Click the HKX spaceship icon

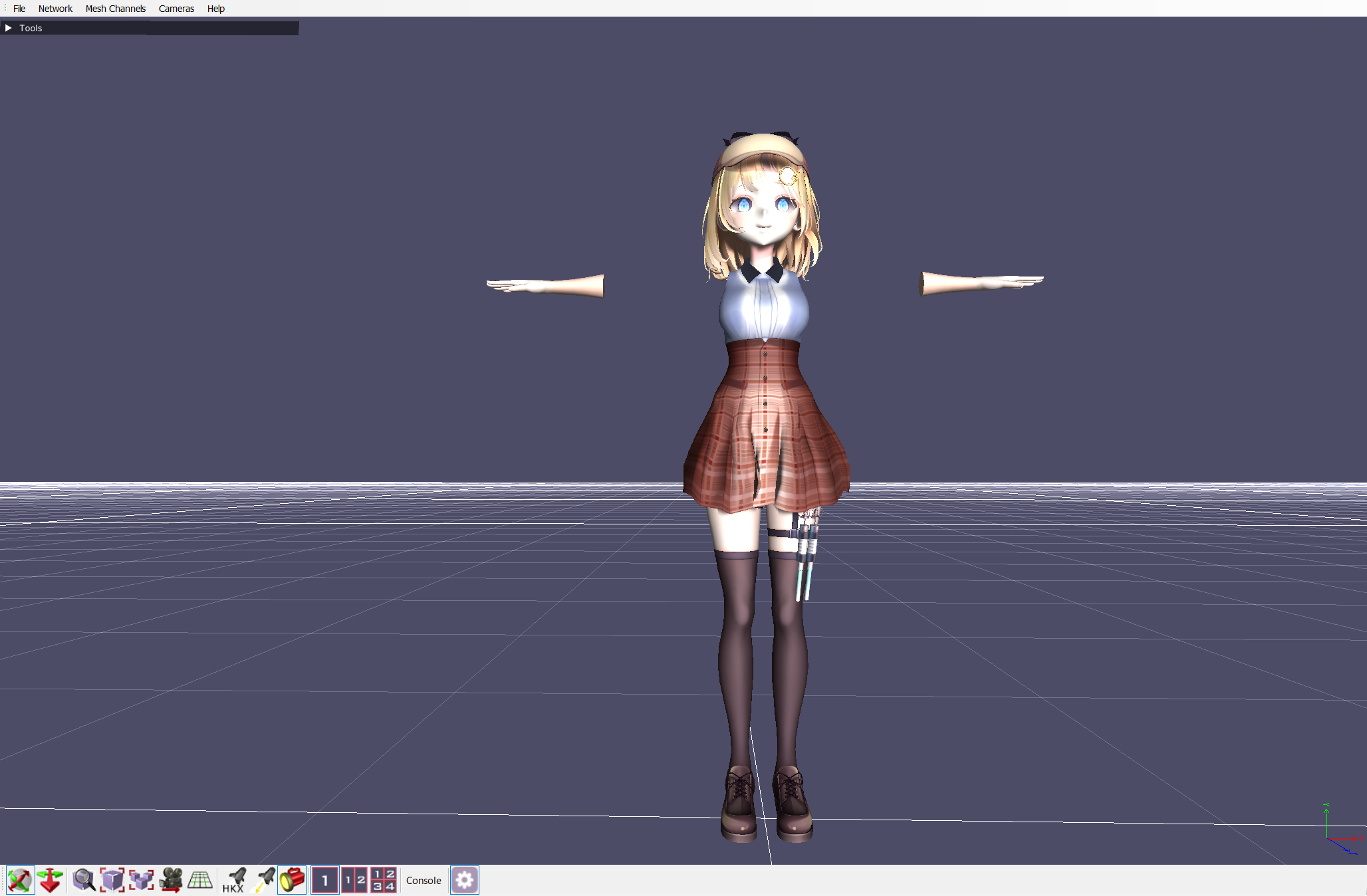coord(233,880)
